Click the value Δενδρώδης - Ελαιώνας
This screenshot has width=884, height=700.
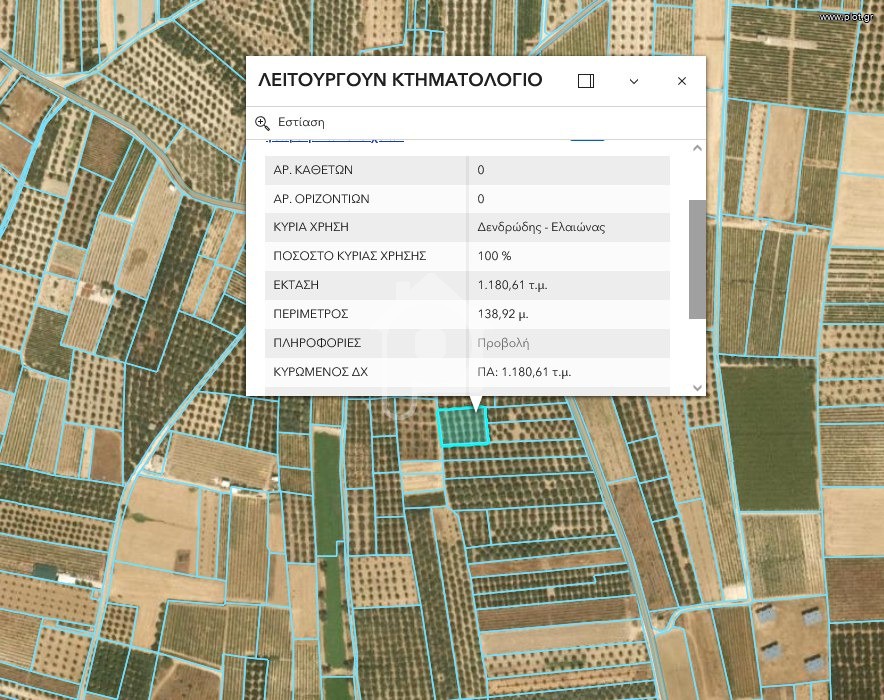pos(541,227)
